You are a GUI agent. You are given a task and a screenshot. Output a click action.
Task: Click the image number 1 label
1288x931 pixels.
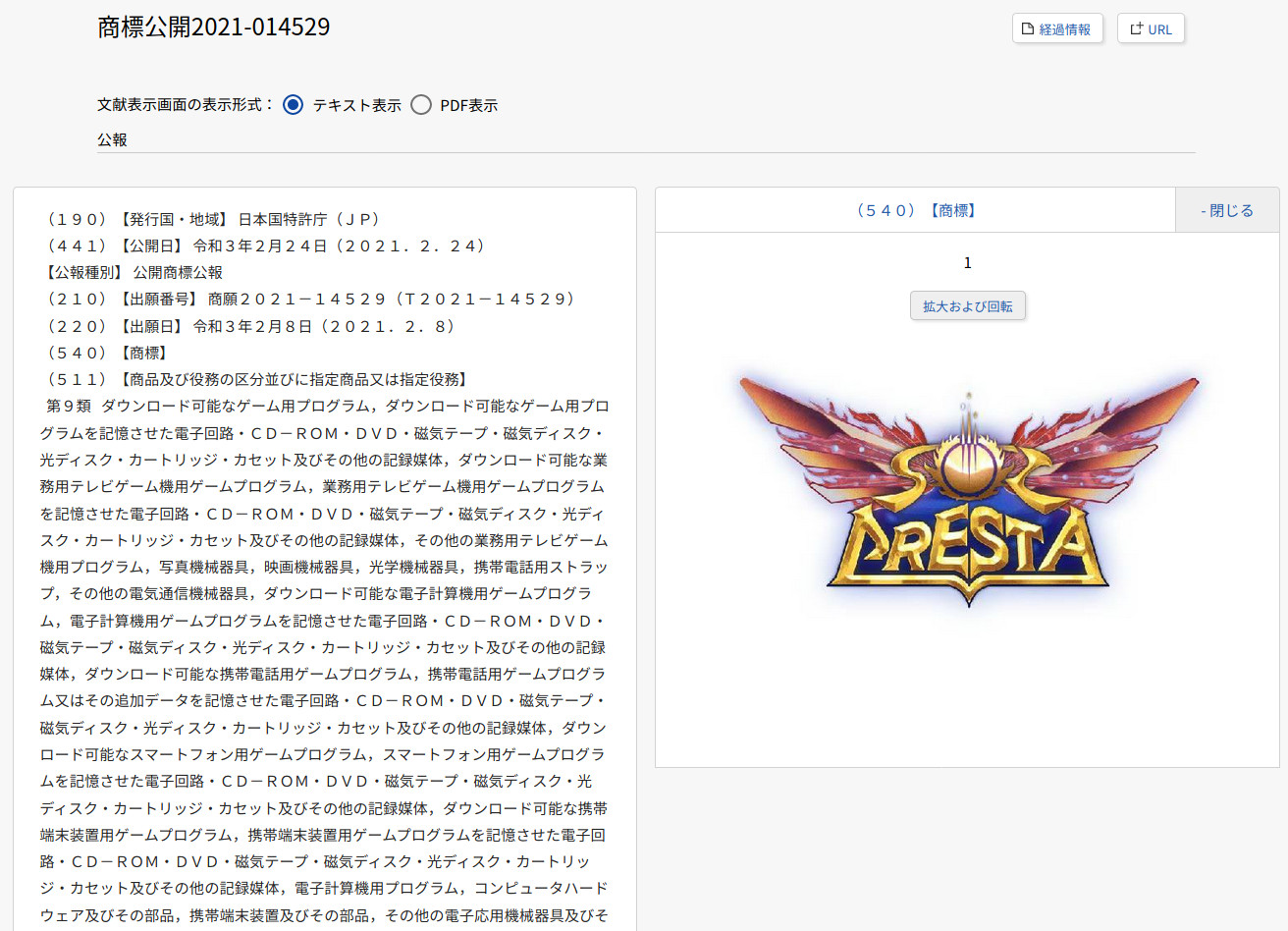click(968, 263)
